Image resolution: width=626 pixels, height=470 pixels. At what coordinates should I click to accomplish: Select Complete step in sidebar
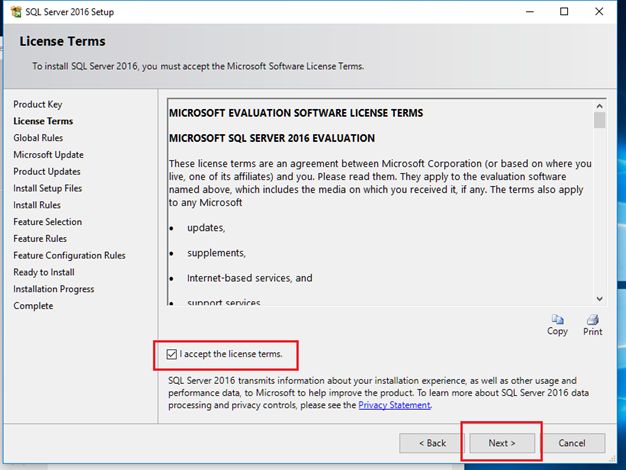(x=33, y=305)
